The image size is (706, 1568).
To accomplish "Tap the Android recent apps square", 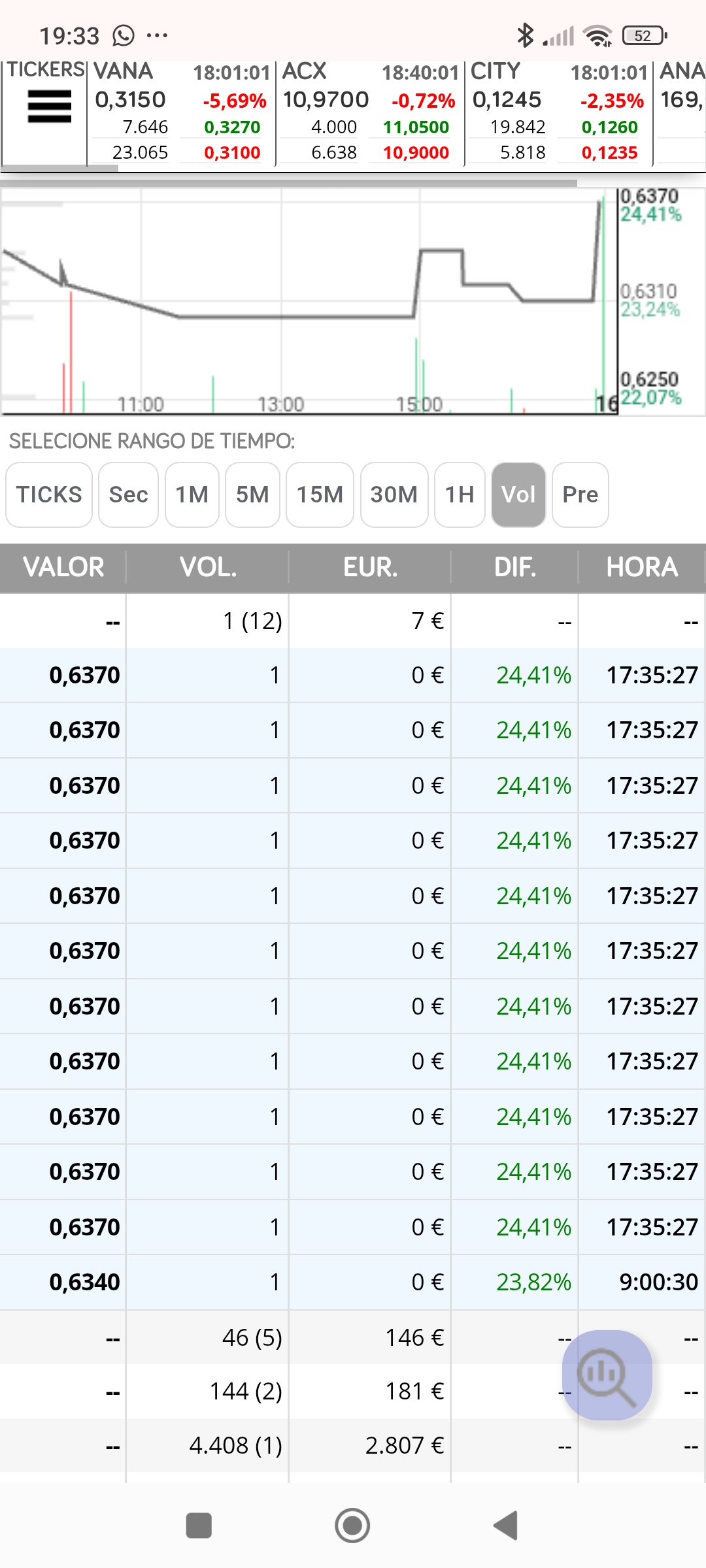I will (199, 1526).
